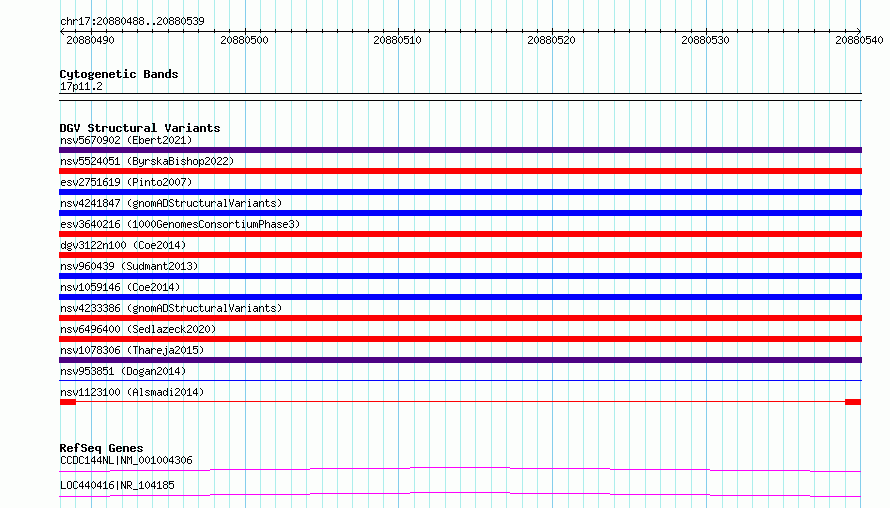890x508 pixels.
Task: Click ruler position 20880540
Action: [859, 40]
